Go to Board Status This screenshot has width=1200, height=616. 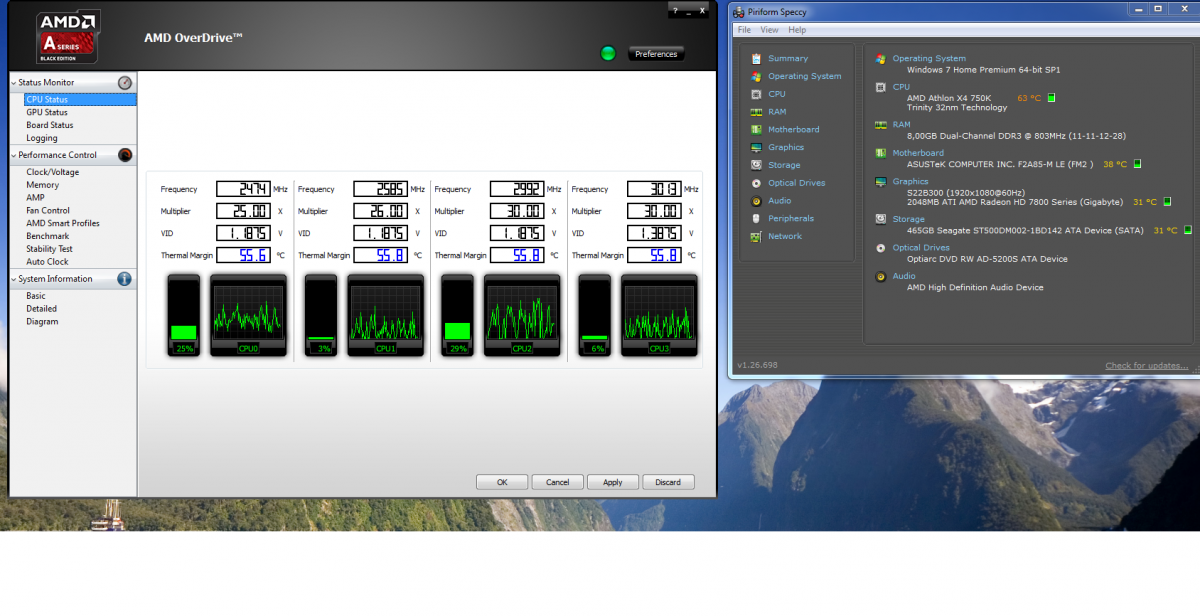[50, 125]
